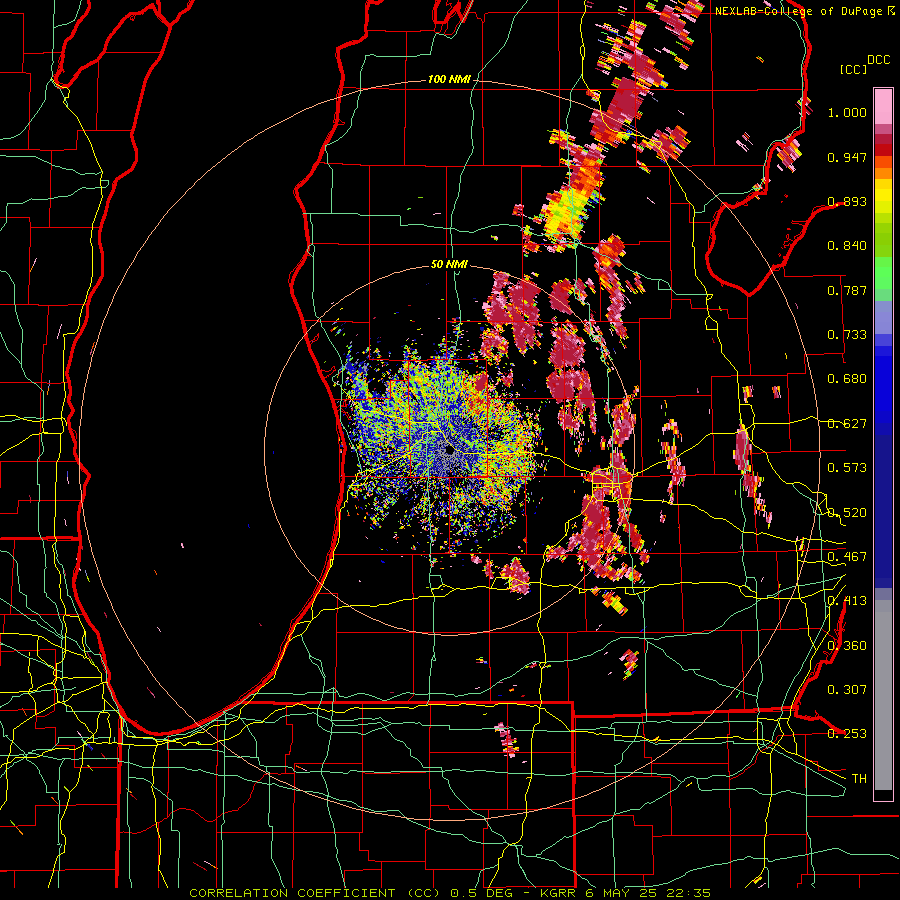Click the KGRR radar site center dot
The width and height of the screenshot is (900, 900).
[449, 451]
